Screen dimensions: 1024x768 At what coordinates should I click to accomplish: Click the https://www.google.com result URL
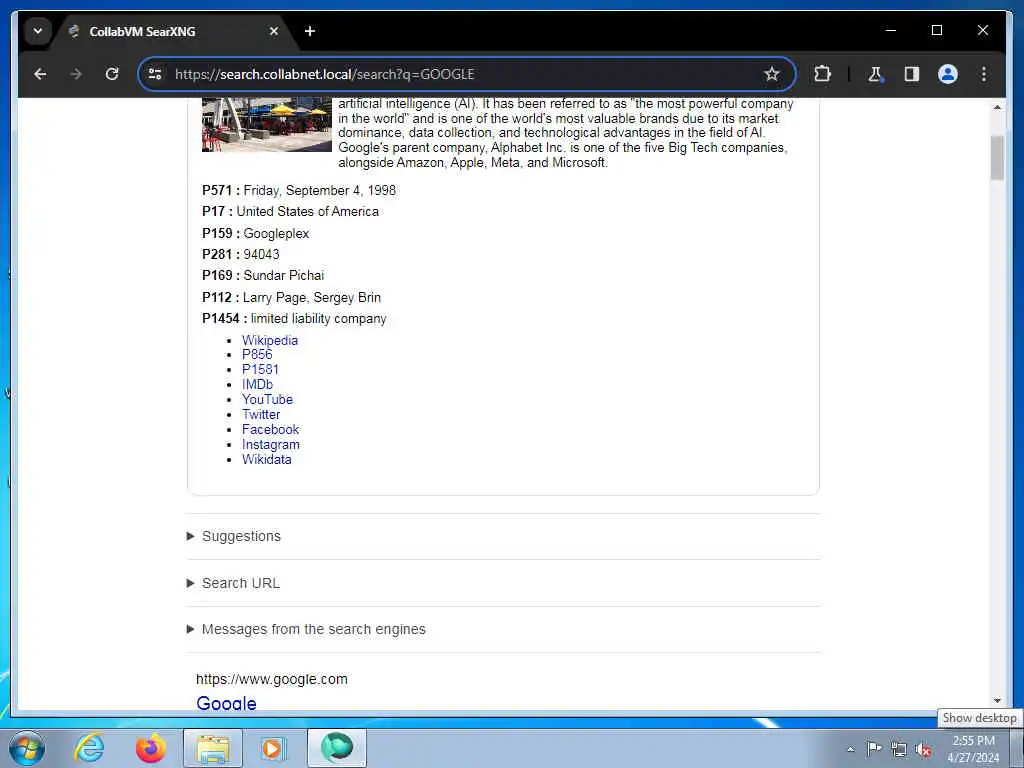[272, 679]
